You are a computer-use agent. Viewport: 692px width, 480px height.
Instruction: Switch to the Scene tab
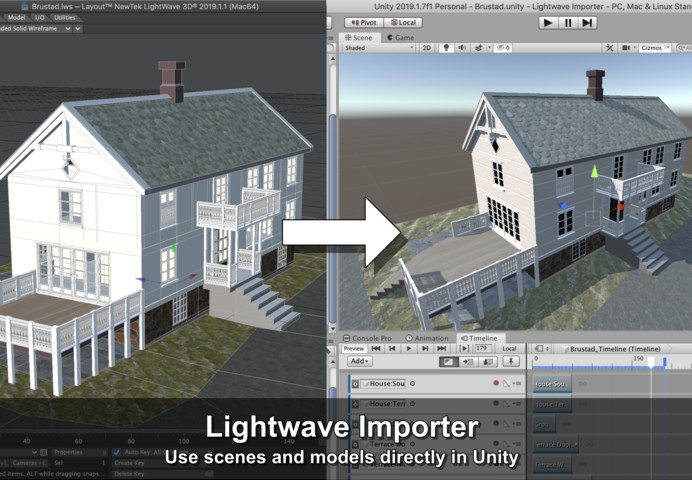tap(359, 38)
